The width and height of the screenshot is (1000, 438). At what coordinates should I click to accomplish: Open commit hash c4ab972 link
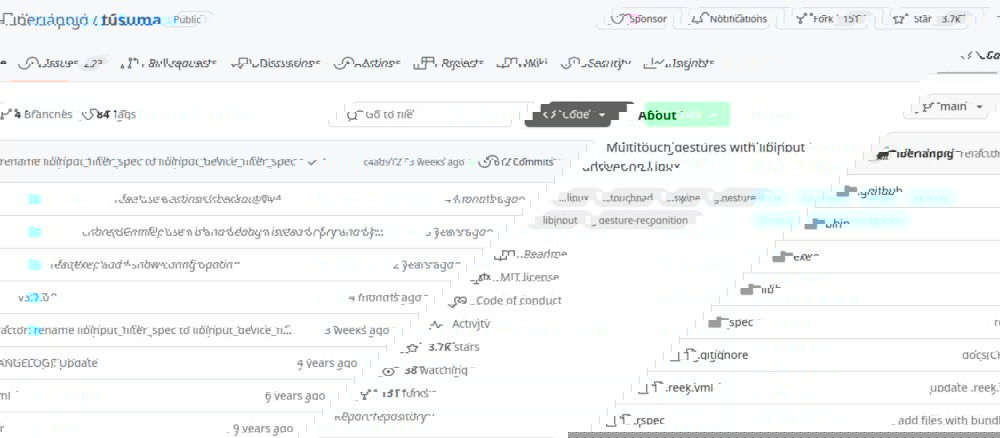pyautogui.click(x=383, y=162)
